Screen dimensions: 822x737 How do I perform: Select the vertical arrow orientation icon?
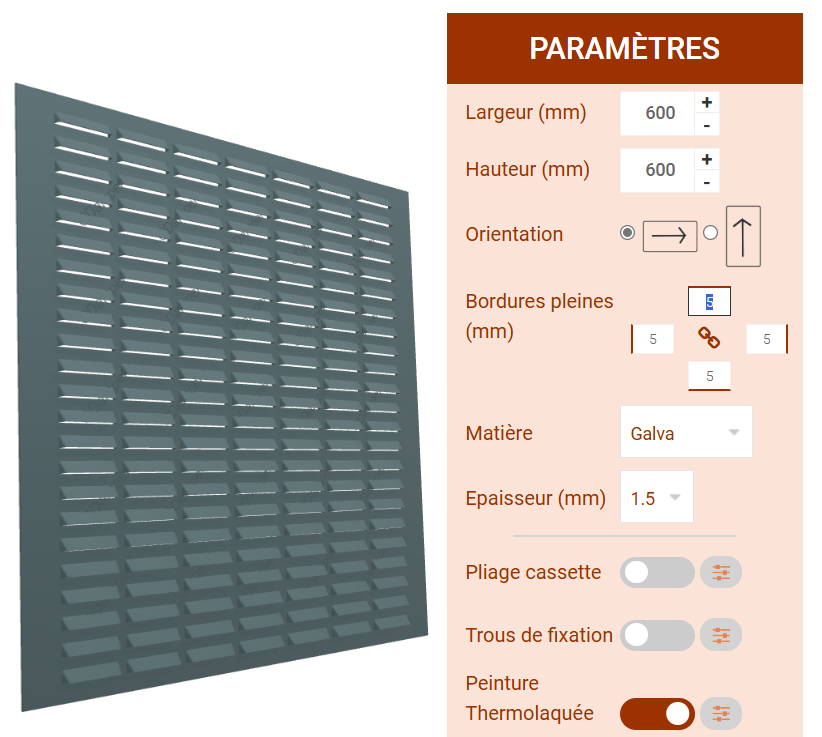pyautogui.click(x=742, y=235)
